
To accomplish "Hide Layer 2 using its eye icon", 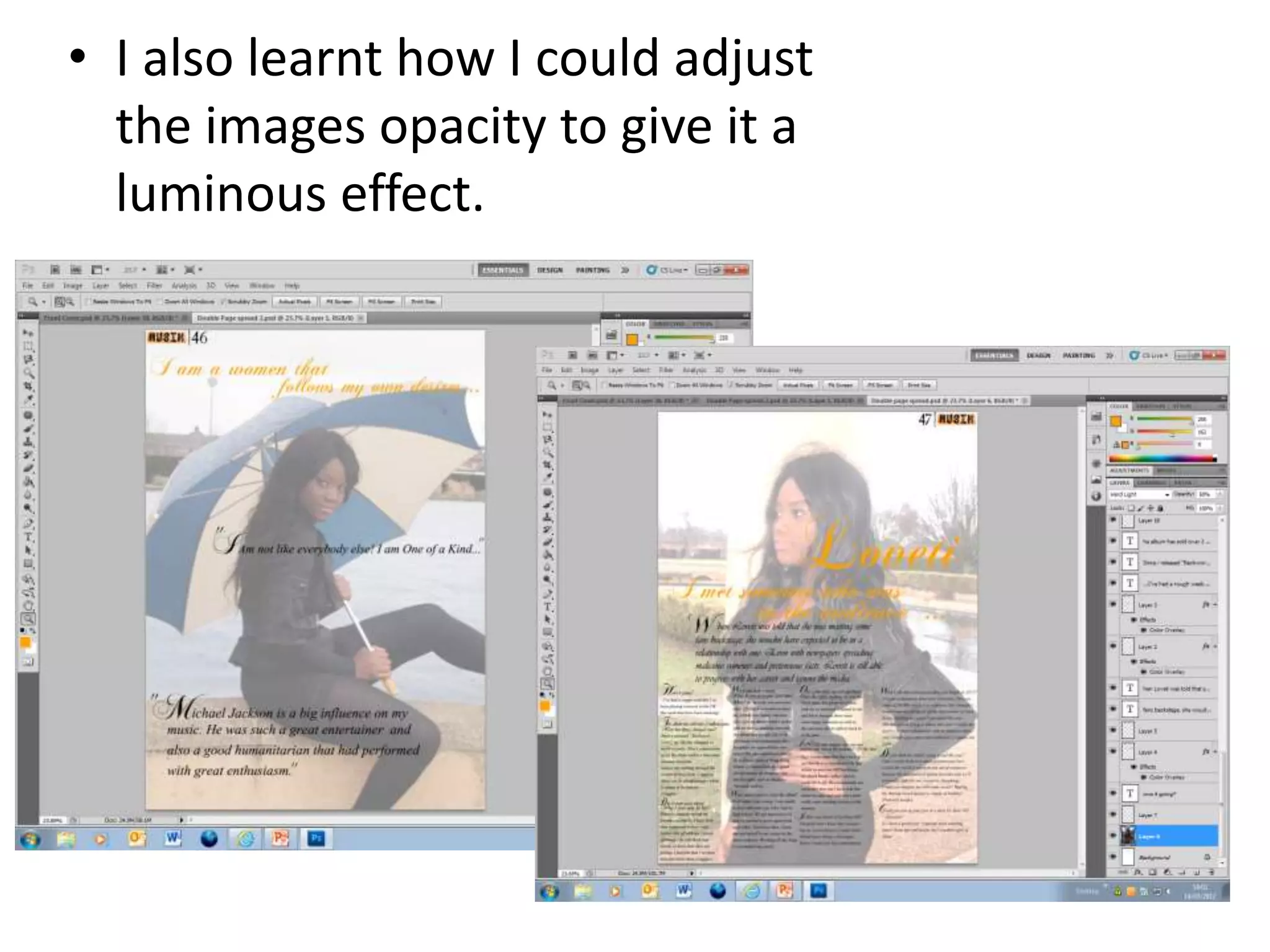I will 1113,646.
